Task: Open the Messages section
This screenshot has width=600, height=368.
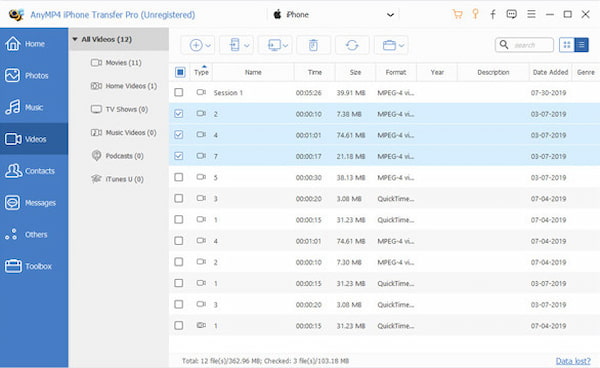Action: click(34, 202)
